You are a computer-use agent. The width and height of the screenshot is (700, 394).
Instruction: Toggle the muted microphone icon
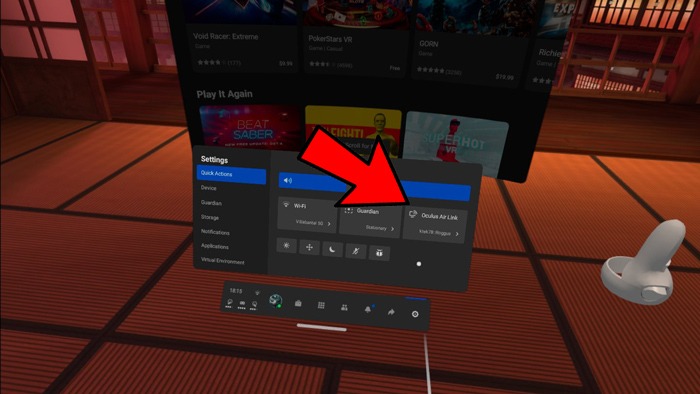(x=356, y=252)
